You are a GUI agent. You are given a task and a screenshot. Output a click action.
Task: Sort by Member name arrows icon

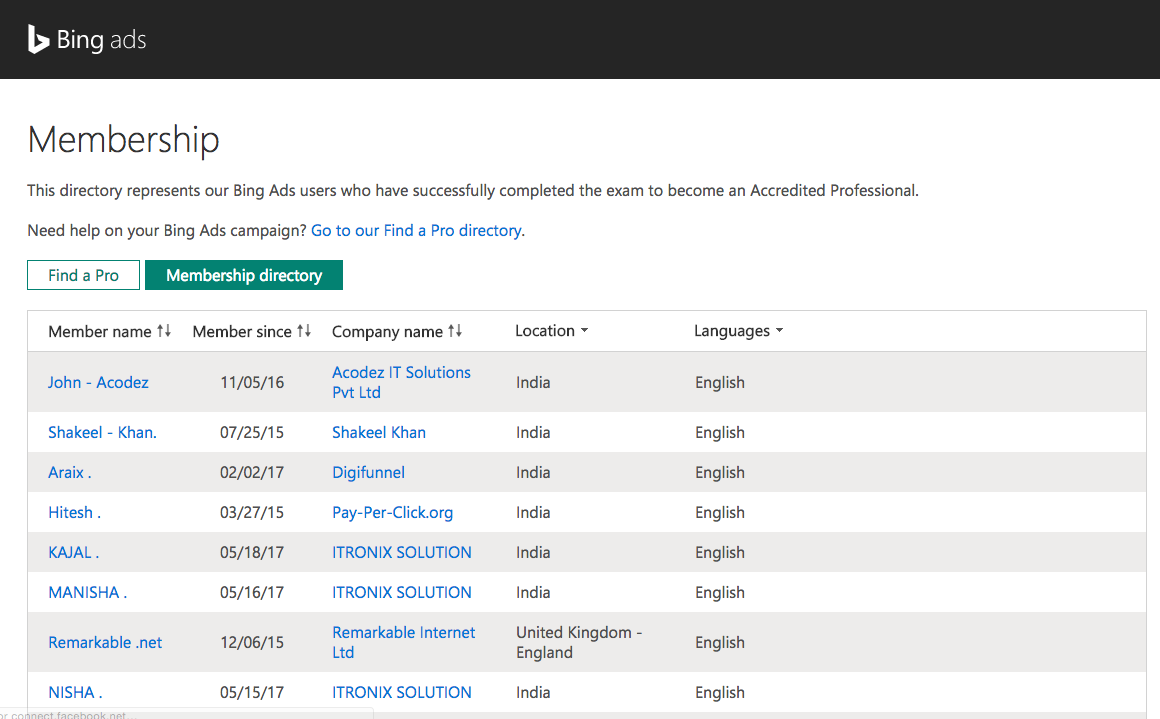[x=163, y=331]
